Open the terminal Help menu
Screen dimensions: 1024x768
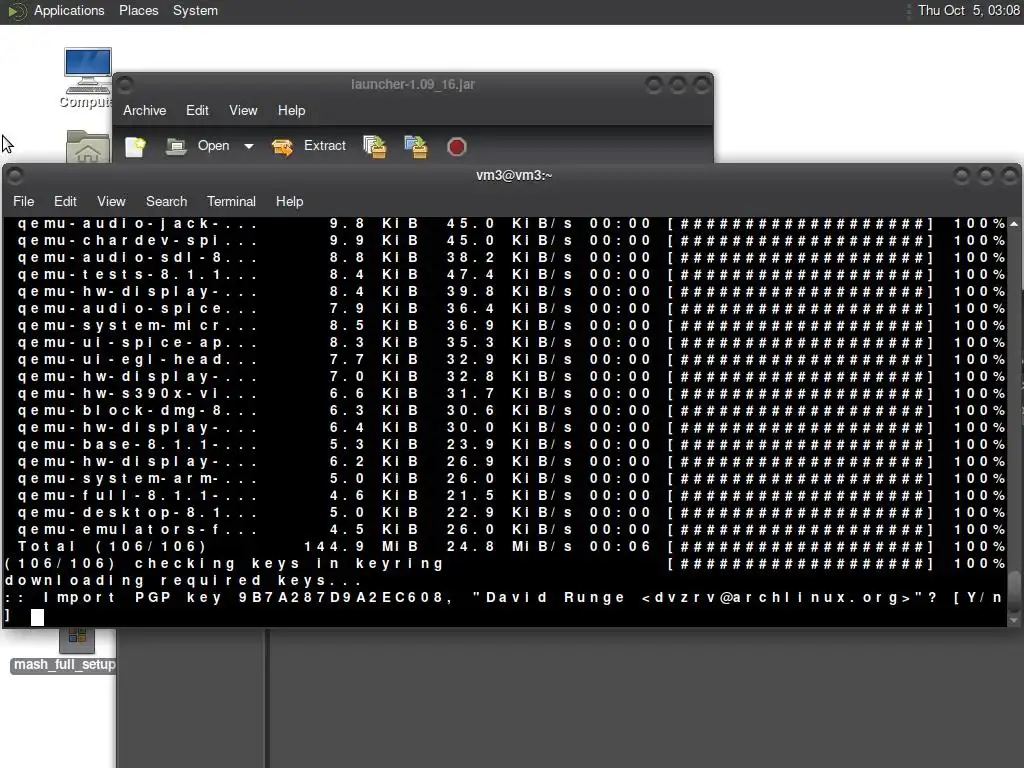pos(289,201)
